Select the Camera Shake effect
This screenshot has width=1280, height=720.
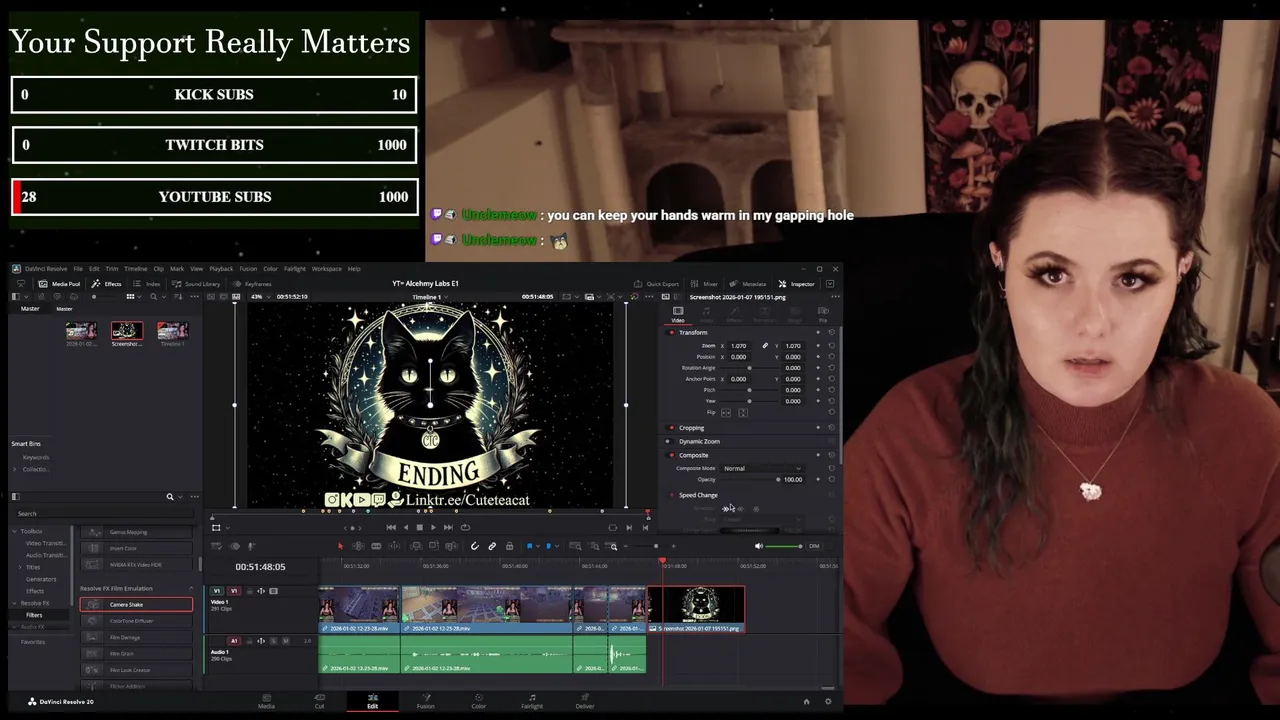pos(137,605)
